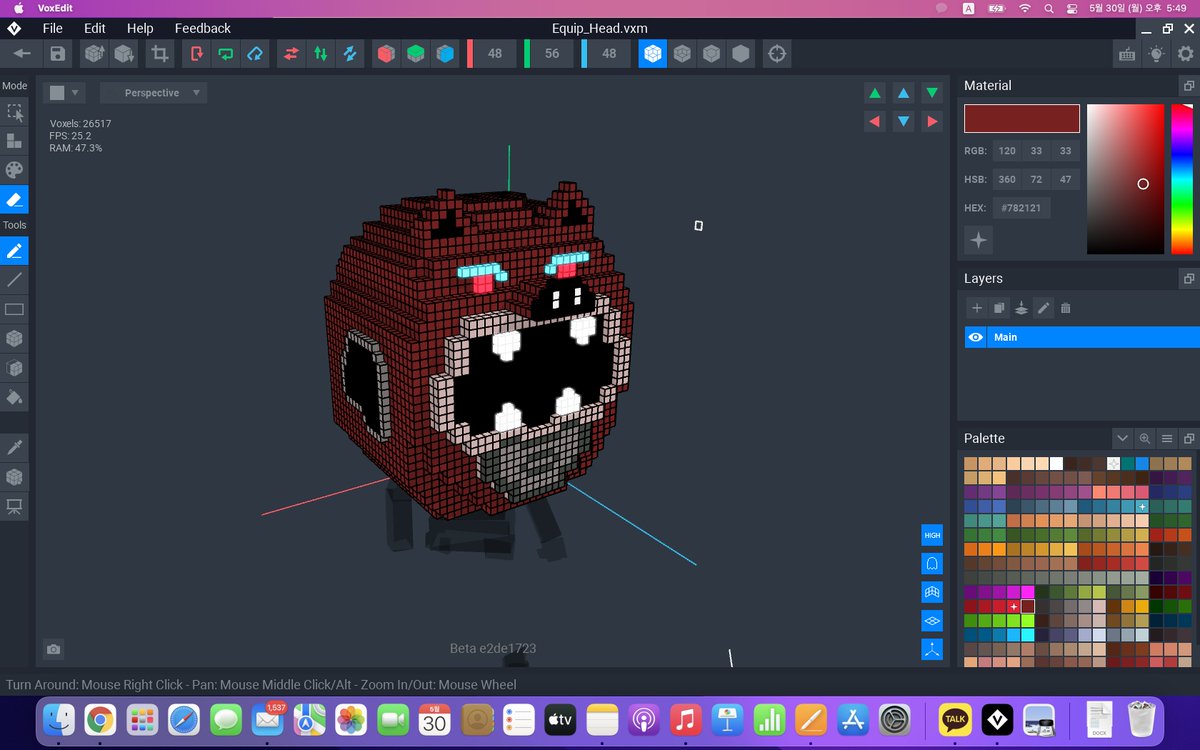This screenshot has width=1200, height=750.
Task: Click the green mirror arrows icon
Action: (320, 53)
